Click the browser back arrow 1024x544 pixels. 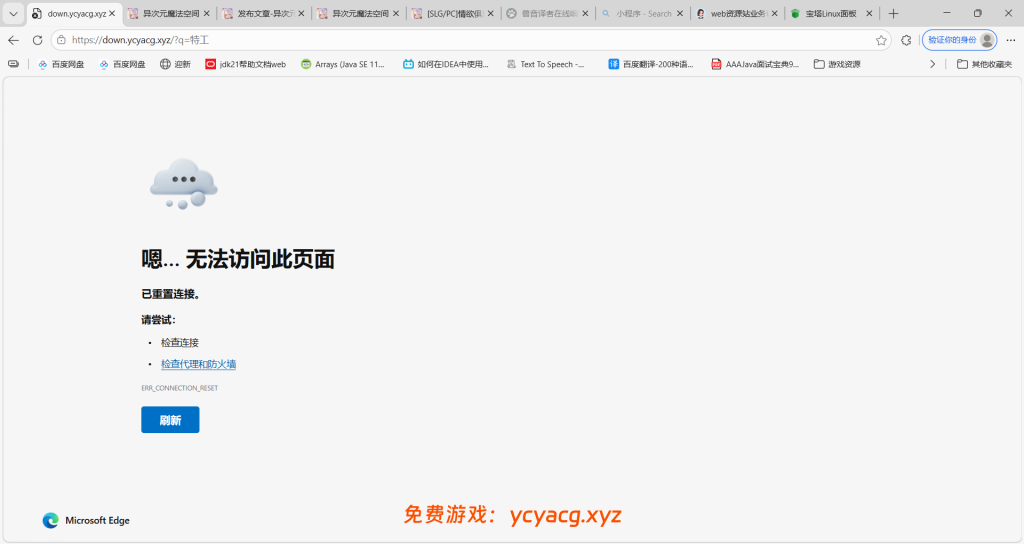click(14, 40)
